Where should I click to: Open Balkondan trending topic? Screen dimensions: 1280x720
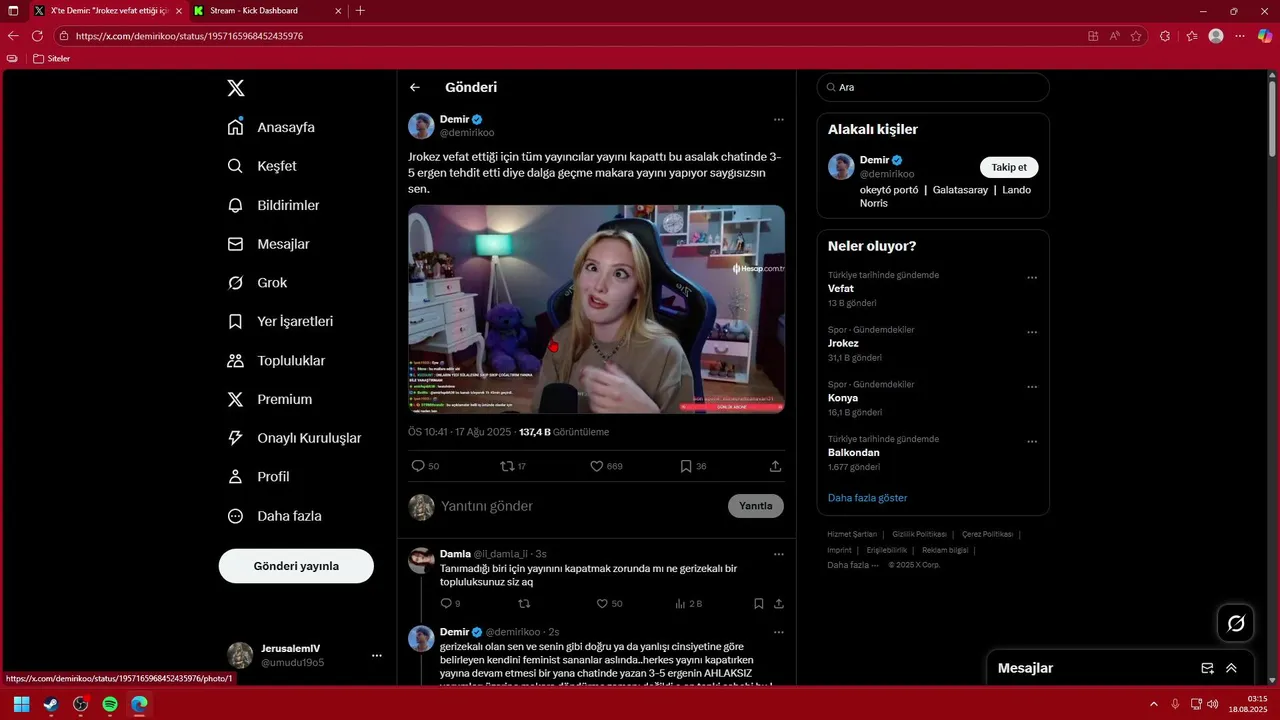tap(854, 453)
